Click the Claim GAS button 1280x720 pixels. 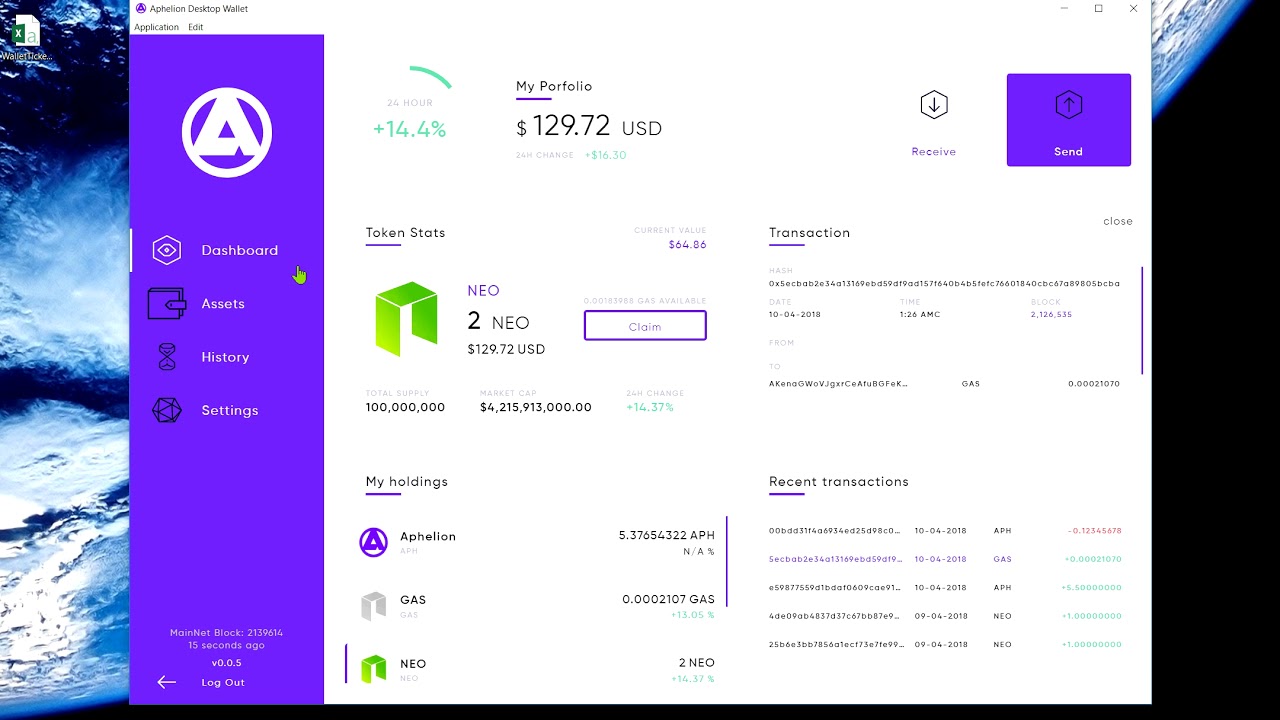[645, 326]
